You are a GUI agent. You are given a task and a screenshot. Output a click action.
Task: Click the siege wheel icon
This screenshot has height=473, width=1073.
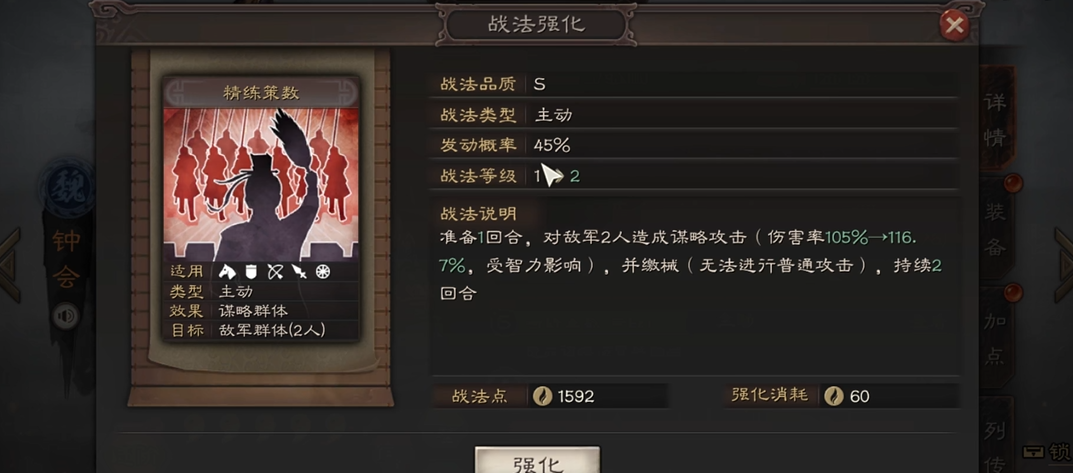click(x=322, y=272)
